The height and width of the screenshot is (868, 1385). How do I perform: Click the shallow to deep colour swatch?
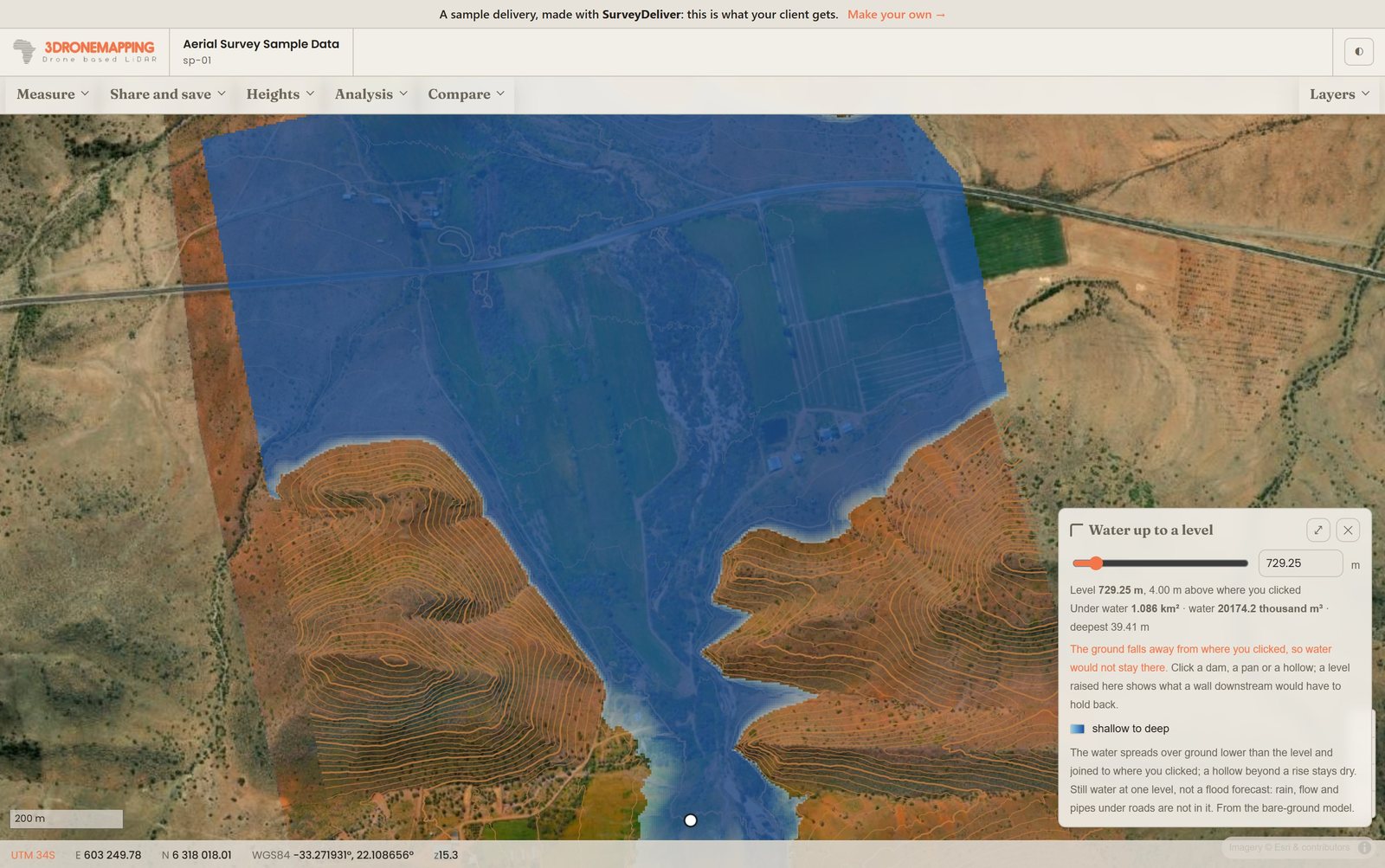1078,729
